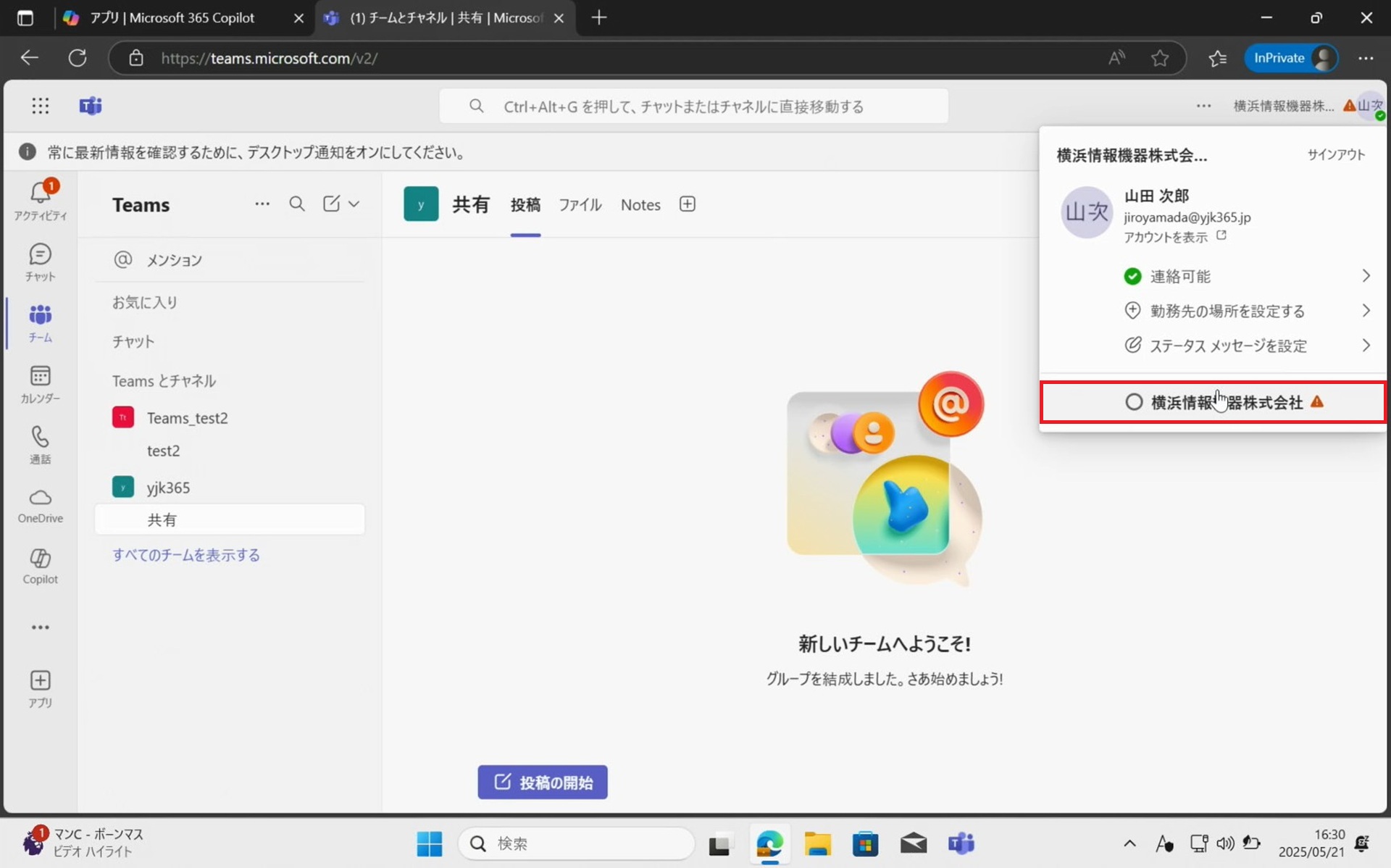
Task: Switch to the 投稿 tab
Action: pos(525,205)
